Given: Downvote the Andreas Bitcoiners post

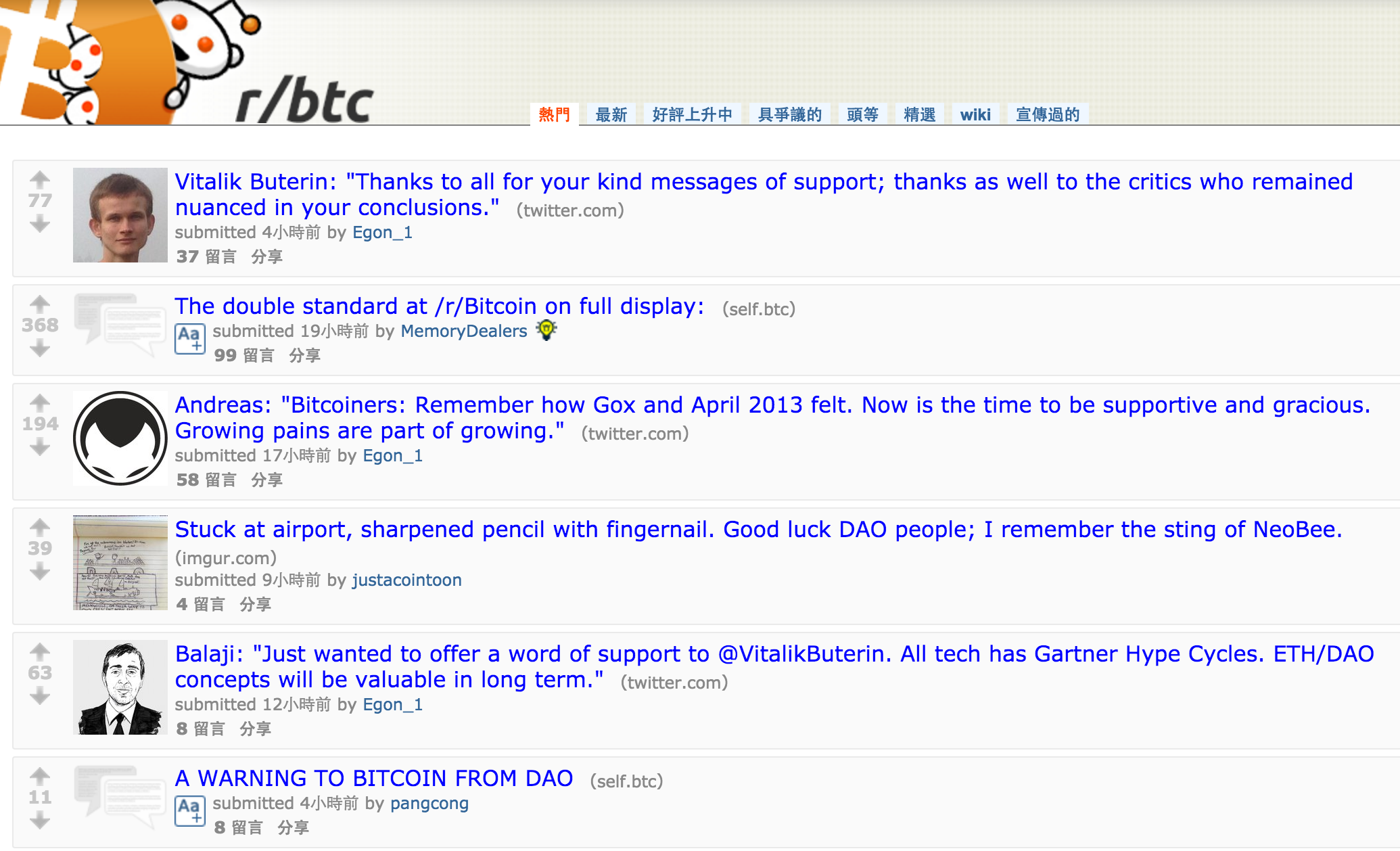Looking at the screenshot, I should [40, 446].
